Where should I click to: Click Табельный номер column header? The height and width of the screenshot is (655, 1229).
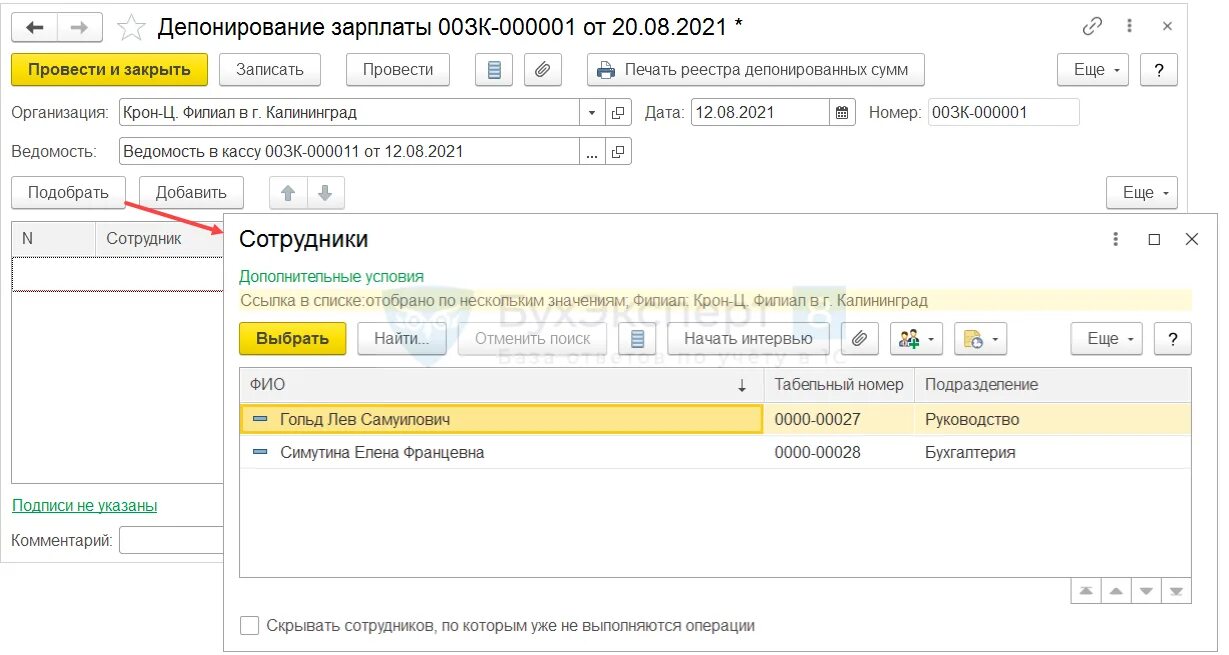pyautogui.click(x=839, y=385)
